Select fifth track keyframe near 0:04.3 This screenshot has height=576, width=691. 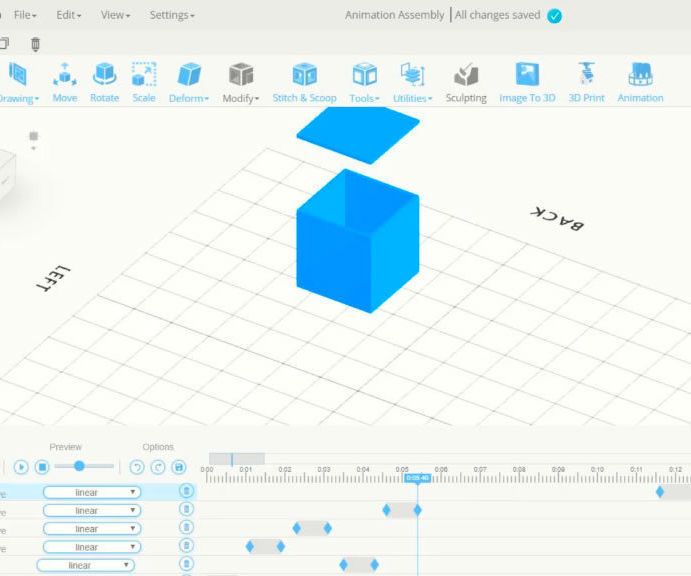(x=375, y=565)
